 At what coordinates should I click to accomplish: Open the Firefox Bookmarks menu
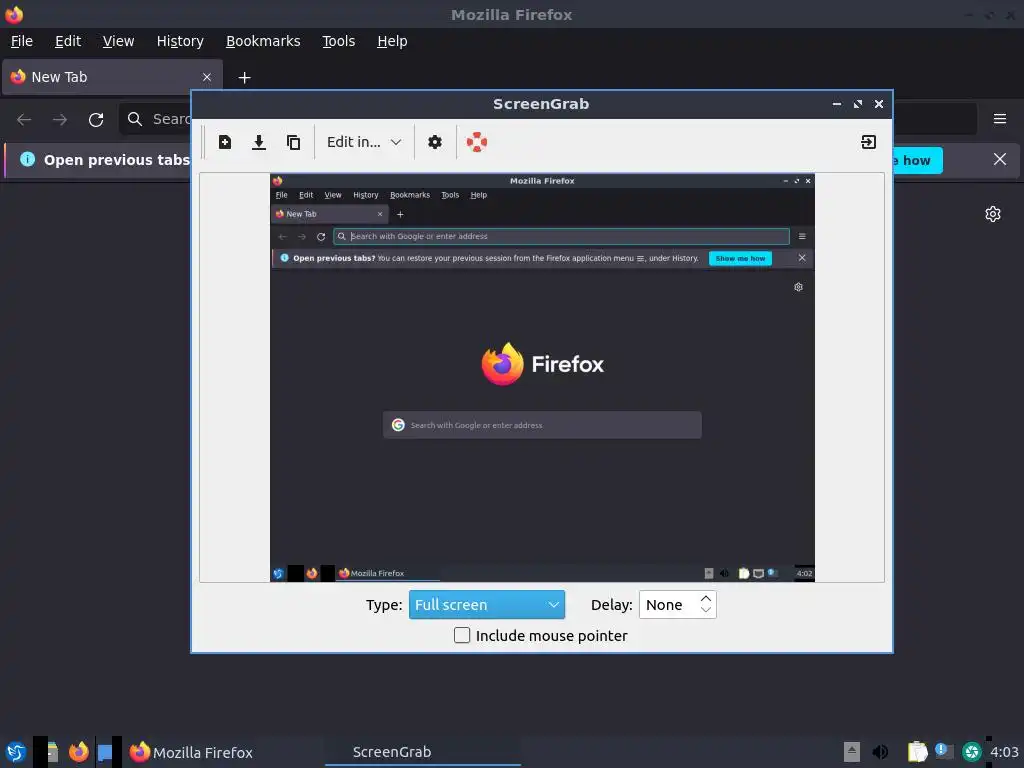(x=263, y=41)
